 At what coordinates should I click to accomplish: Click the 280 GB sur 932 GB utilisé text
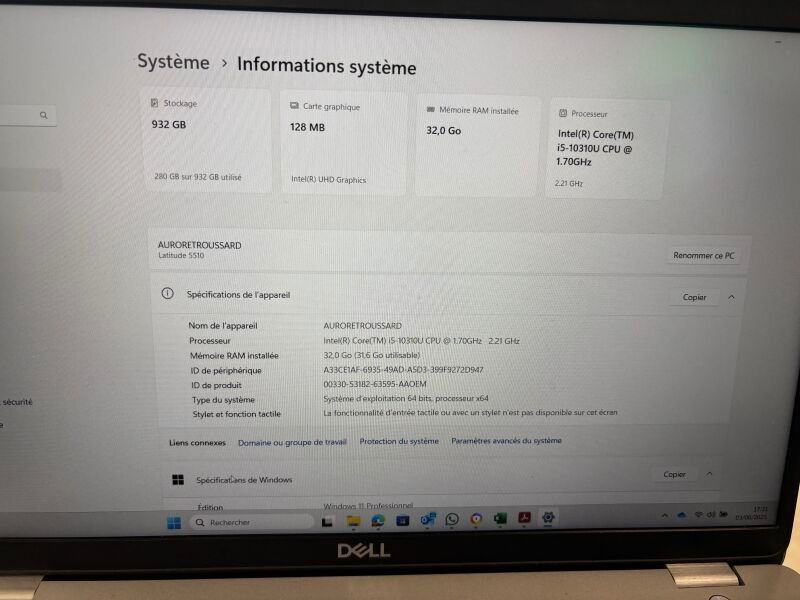(198, 177)
